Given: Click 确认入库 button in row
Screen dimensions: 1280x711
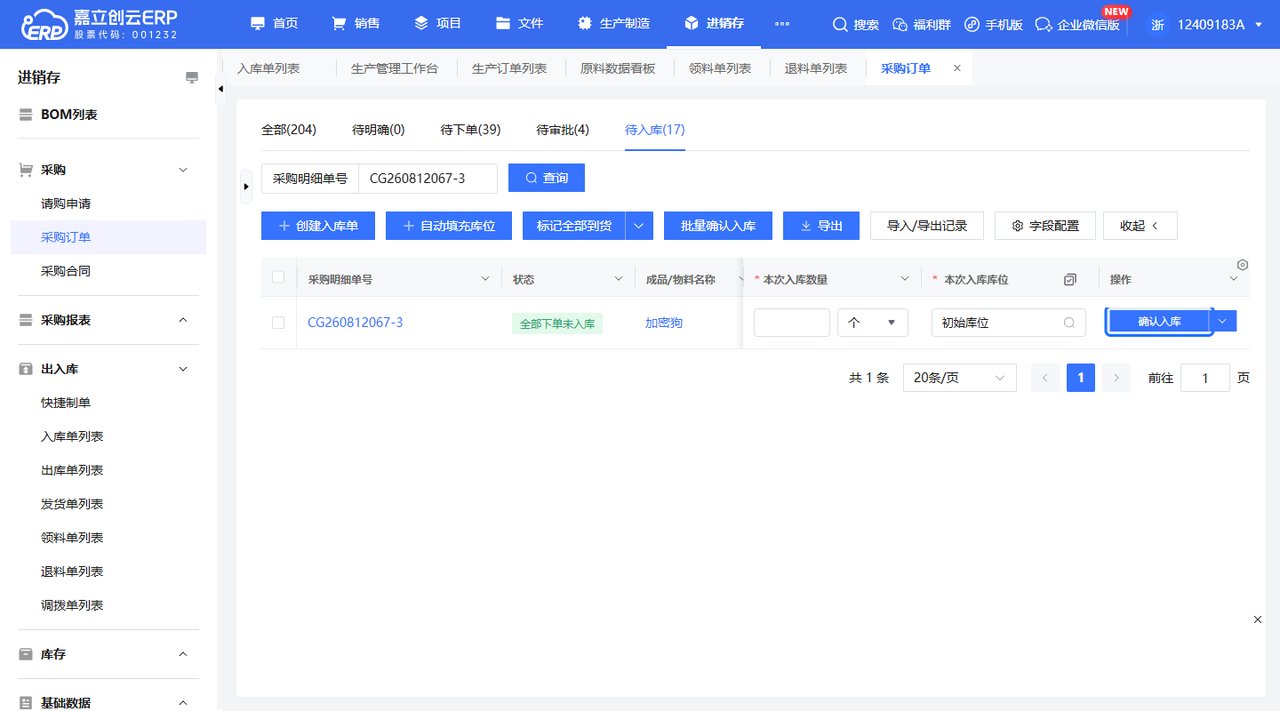Looking at the screenshot, I should pos(1159,321).
